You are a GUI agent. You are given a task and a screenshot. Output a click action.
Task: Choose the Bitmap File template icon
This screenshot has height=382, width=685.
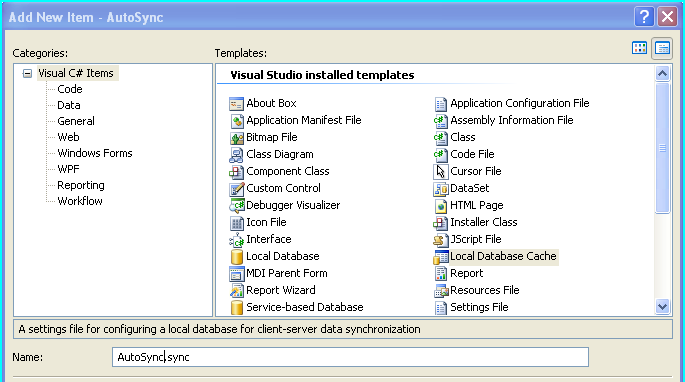click(236, 138)
